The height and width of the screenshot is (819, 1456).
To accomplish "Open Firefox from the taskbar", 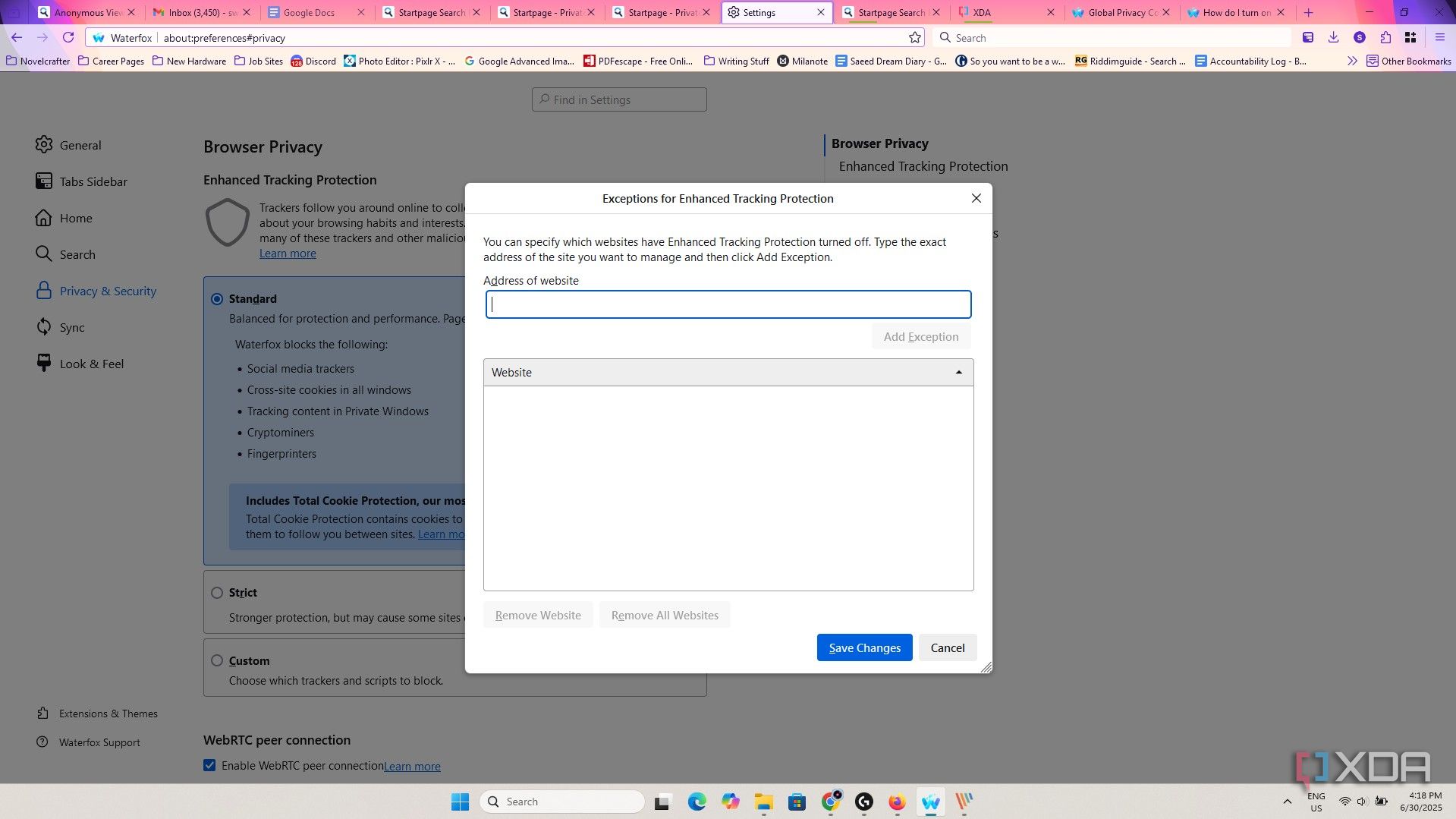I will 897,802.
